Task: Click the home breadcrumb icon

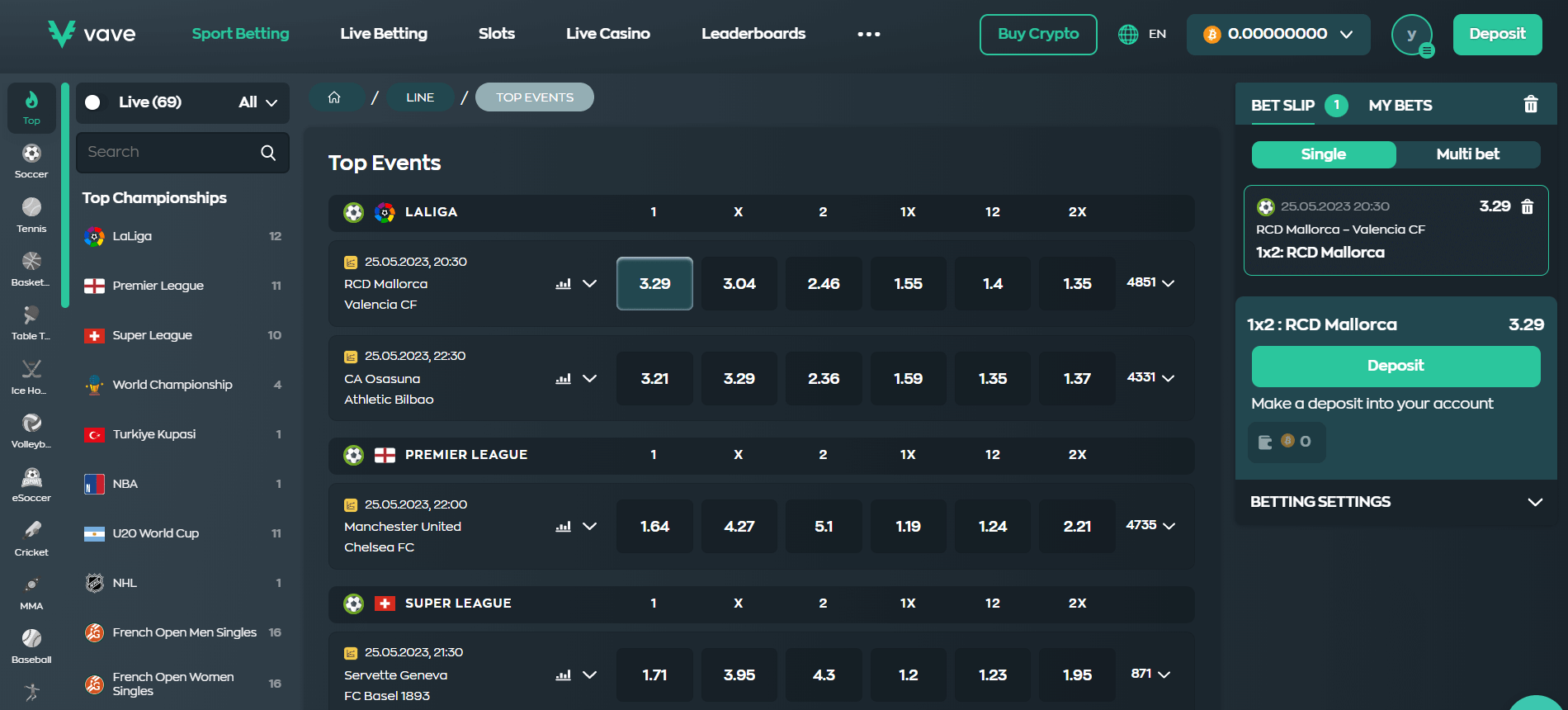Action: 334,97
